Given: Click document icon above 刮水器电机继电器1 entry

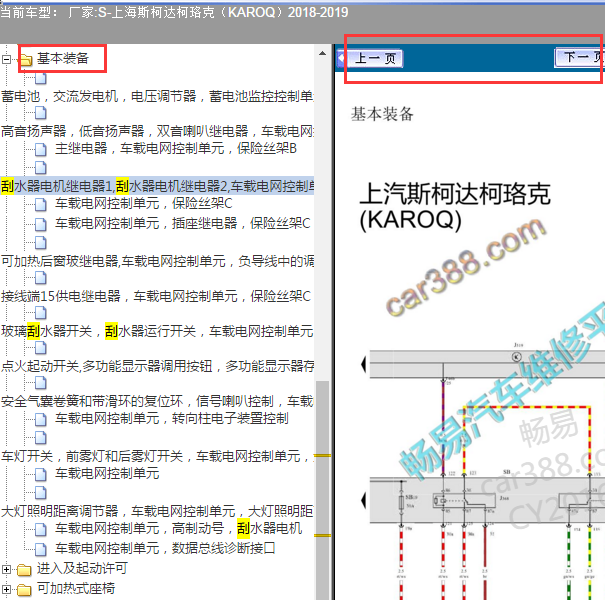Looking at the screenshot, I should click(x=41, y=168).
